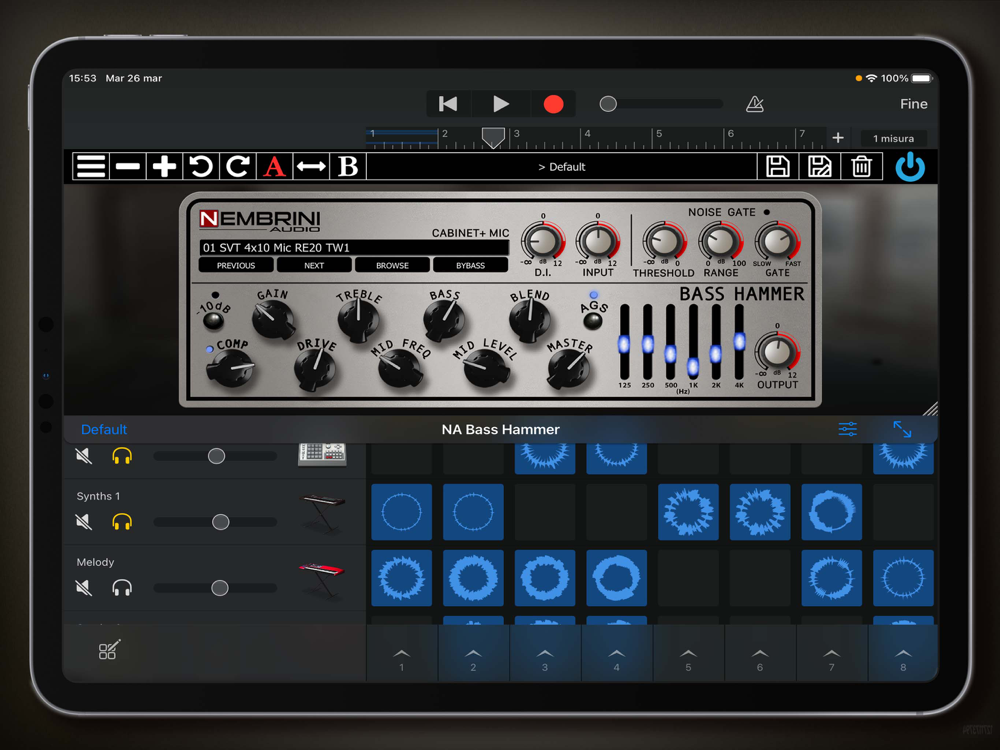
Task: Select preset slot B
Action: coord(348,166)
